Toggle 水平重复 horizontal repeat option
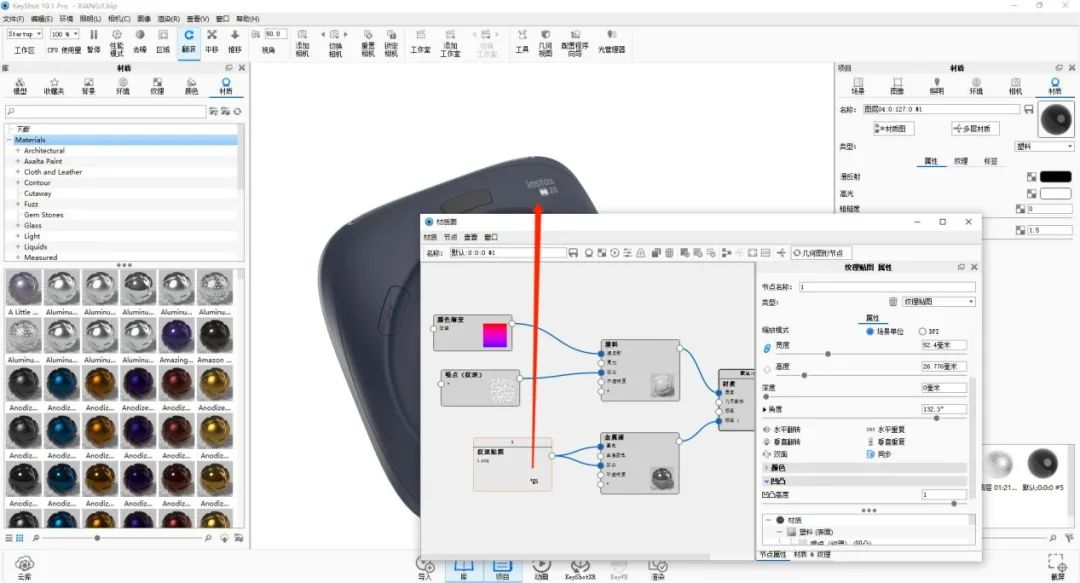 click(x=886, y=429)
